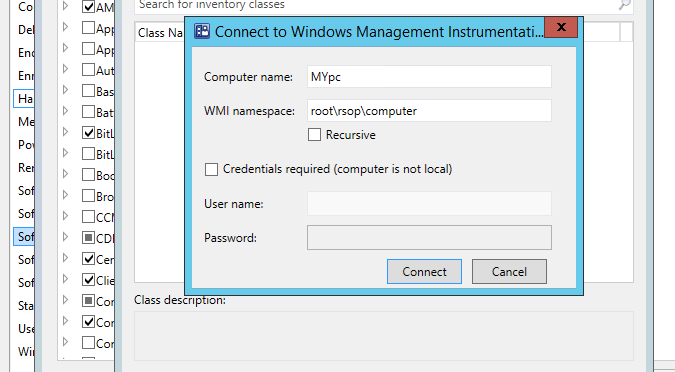Check the 'CCM' class checkbox
Screen dimensions: 675x372
point(88,216)
